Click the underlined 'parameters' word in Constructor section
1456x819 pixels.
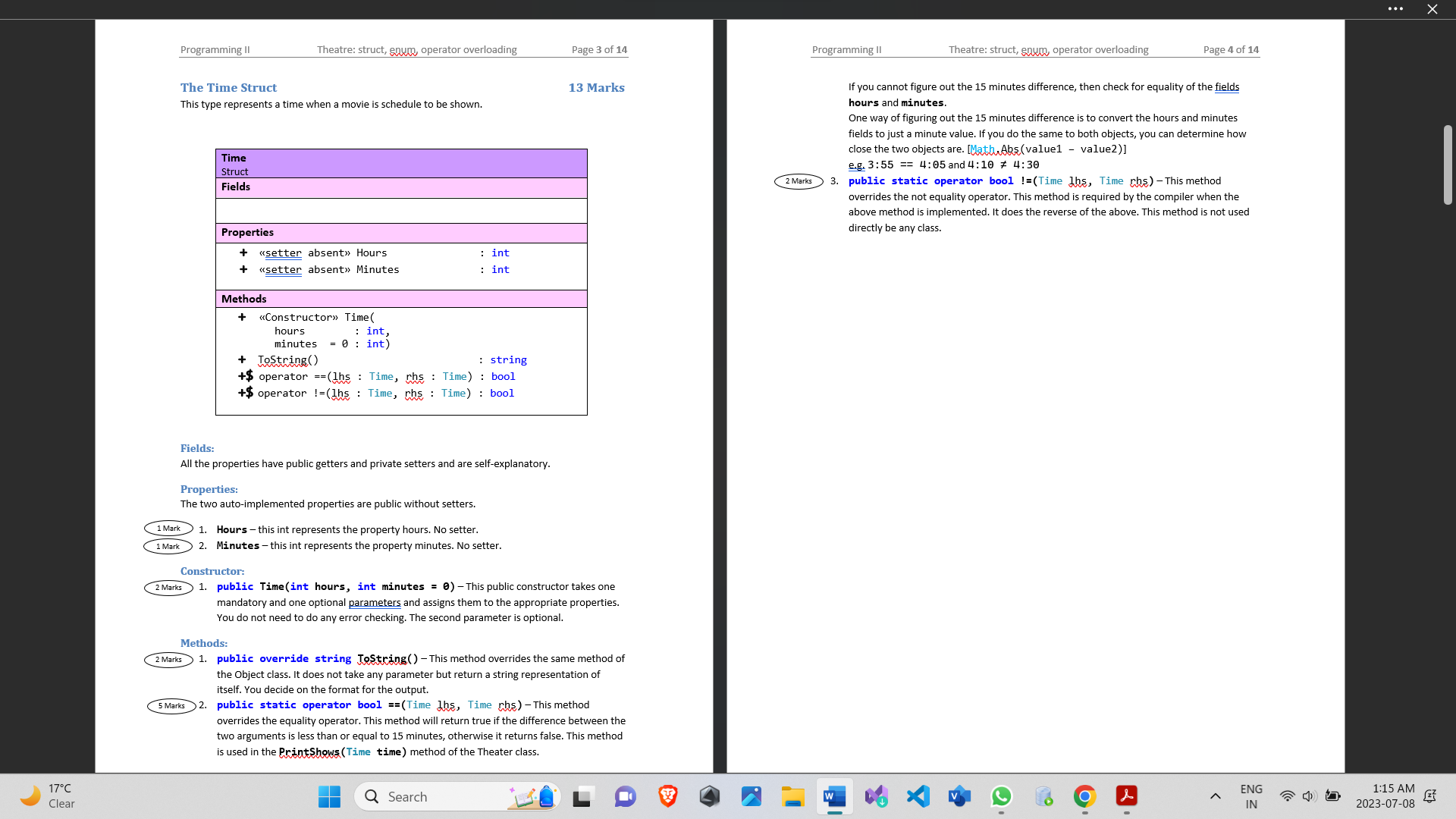coord(375,603)
